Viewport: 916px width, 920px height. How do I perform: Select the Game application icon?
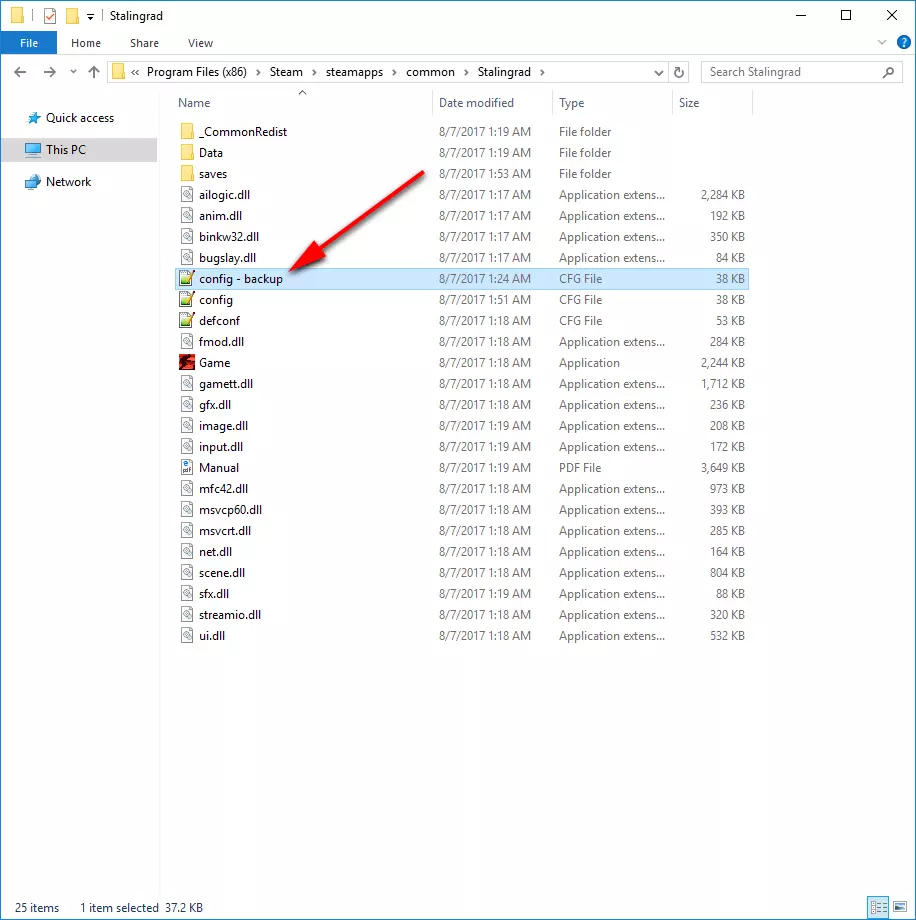[x=187, y=363]
